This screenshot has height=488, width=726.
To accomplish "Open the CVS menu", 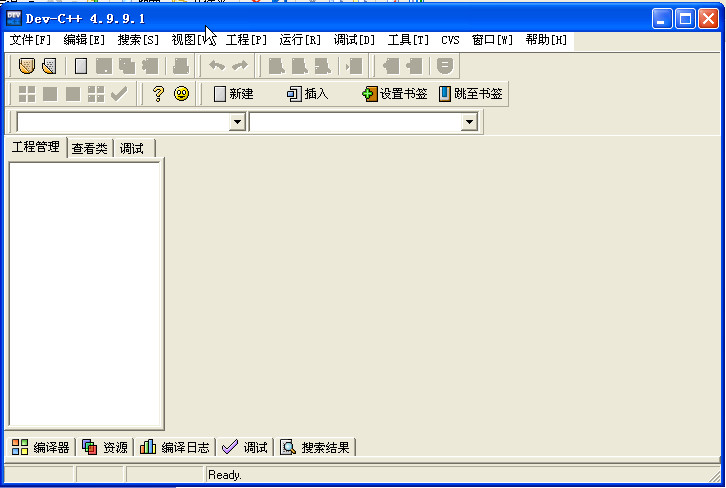I will tap(450, 40).
